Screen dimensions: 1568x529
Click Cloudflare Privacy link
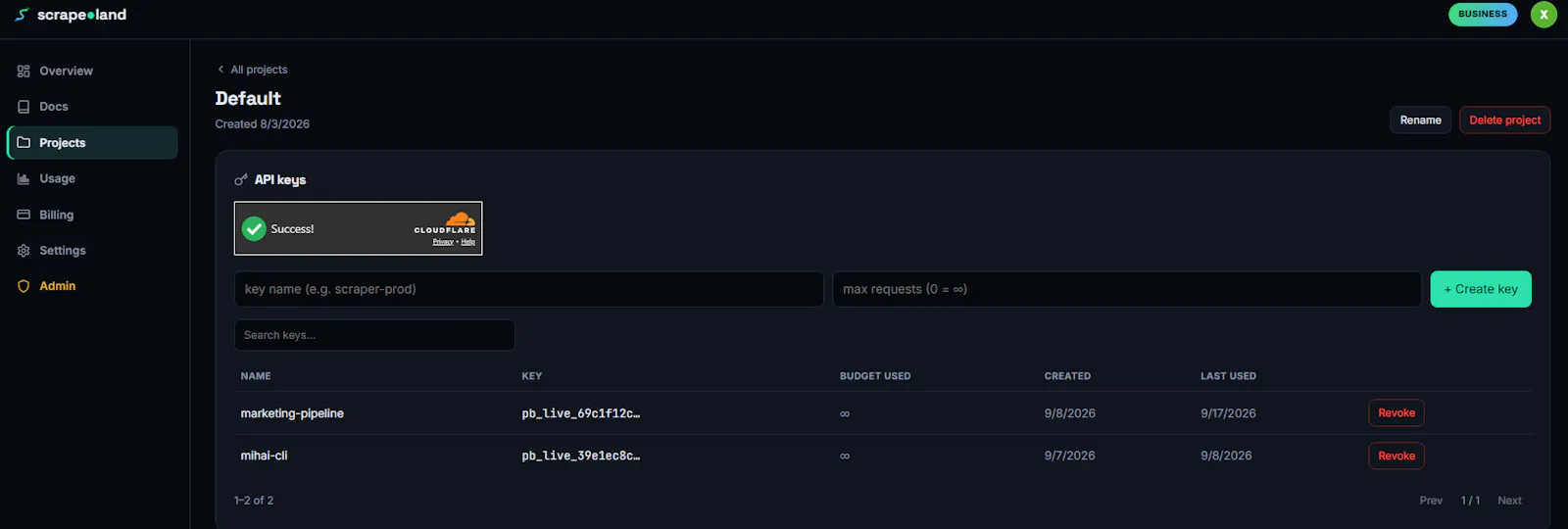(443, 242)
